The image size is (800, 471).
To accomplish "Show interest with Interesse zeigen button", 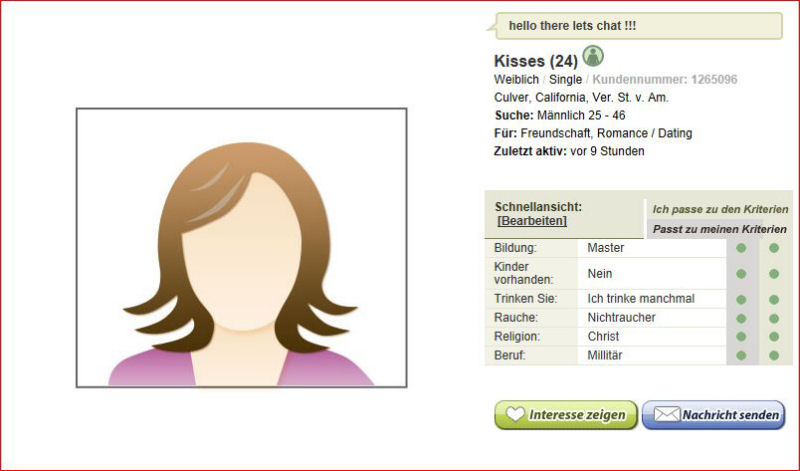I will tap(566, 415).
